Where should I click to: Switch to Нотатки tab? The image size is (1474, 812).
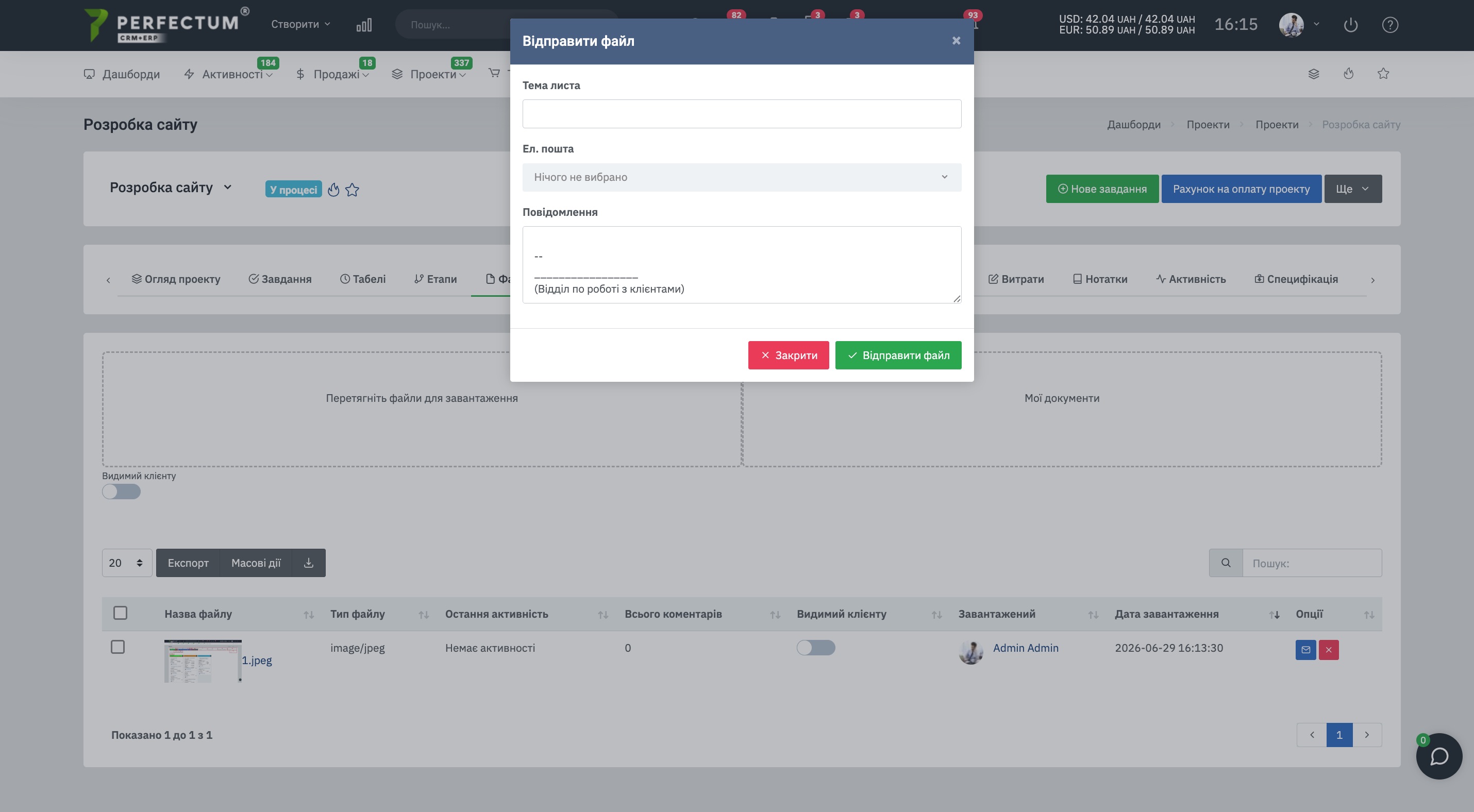pyautogui.click(x=1100, y=279)
